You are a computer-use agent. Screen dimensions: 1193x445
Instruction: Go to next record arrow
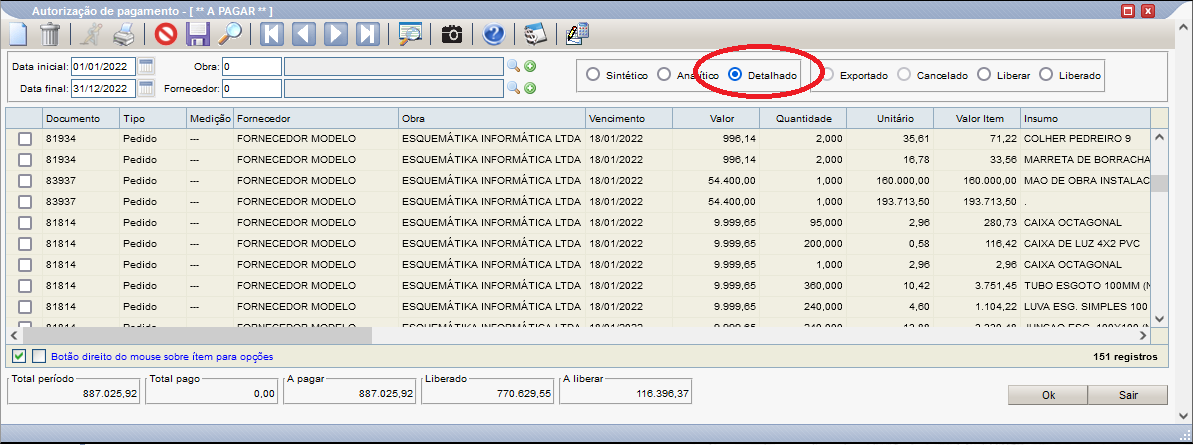[336, 34]
